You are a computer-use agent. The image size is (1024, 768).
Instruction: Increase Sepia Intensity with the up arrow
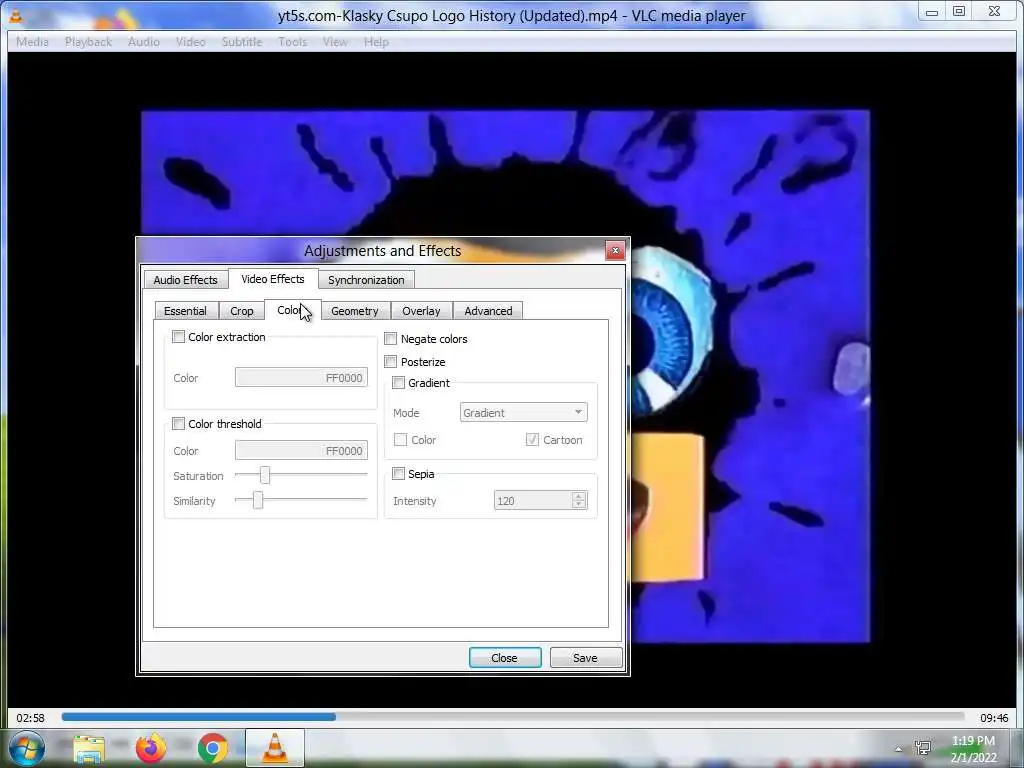click(x=579, y=496)
